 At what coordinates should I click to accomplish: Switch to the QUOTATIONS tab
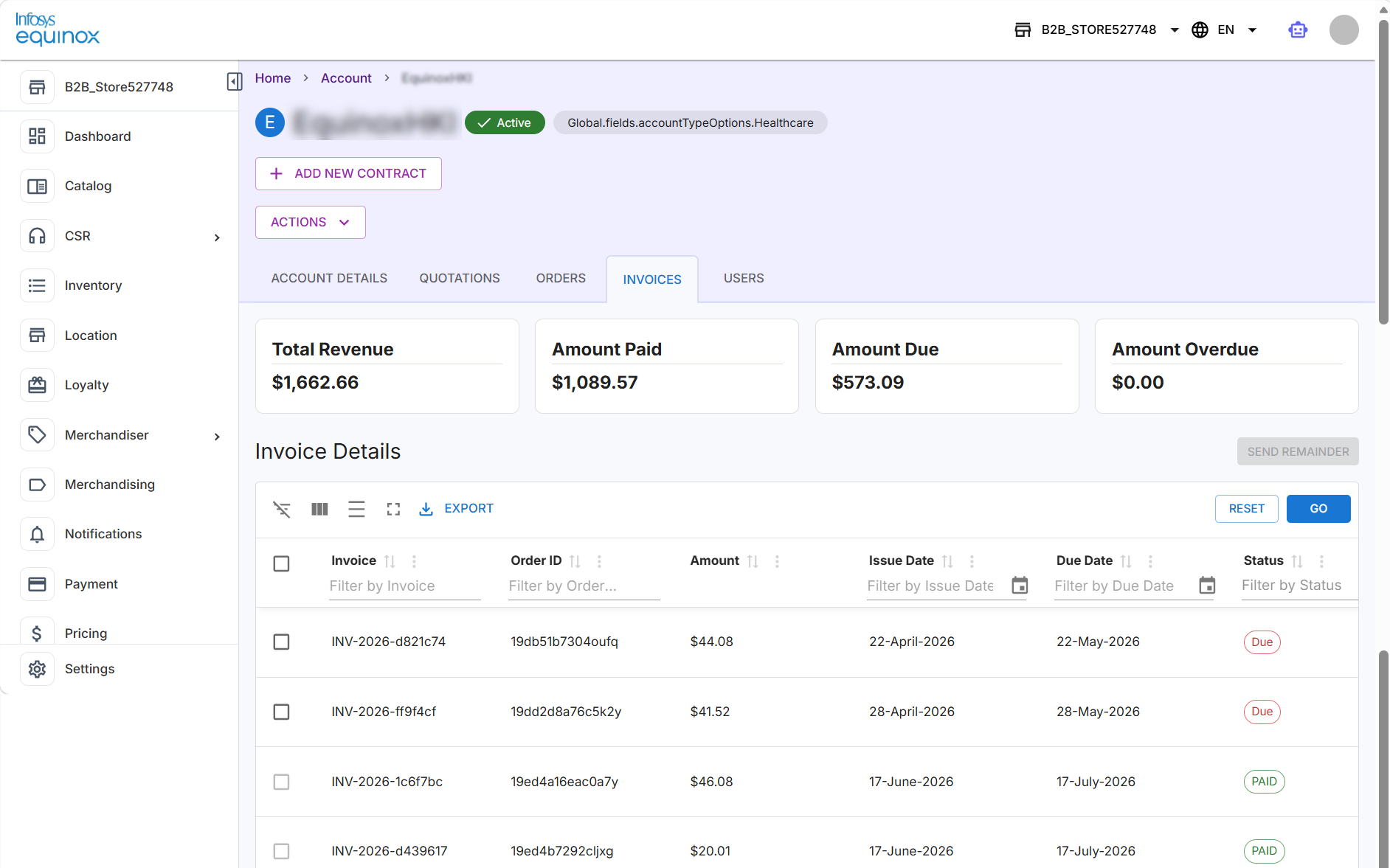[460, 278]
